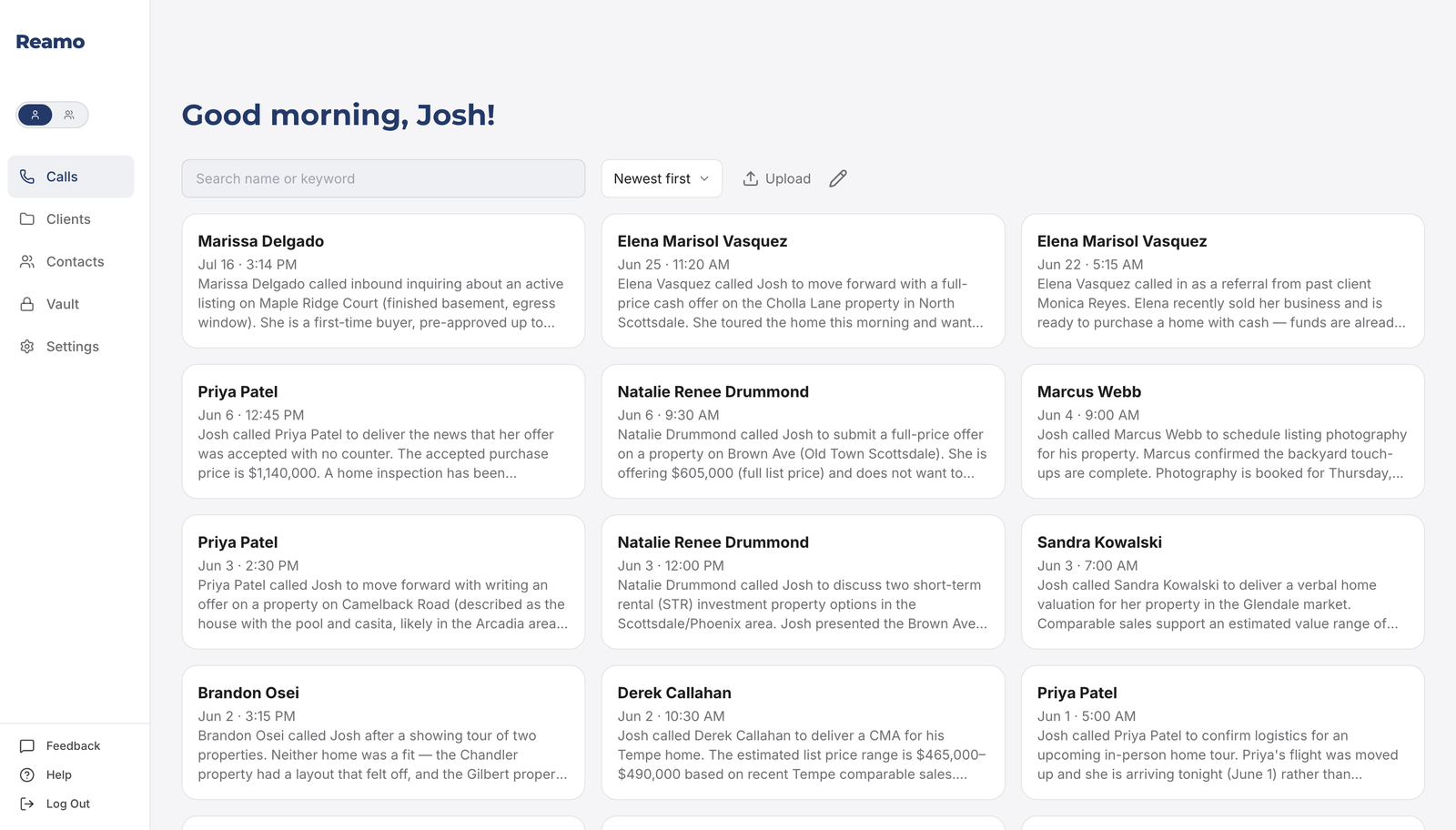Open Natalie Renee Drummond Jun 3 call

click(803, 582)
